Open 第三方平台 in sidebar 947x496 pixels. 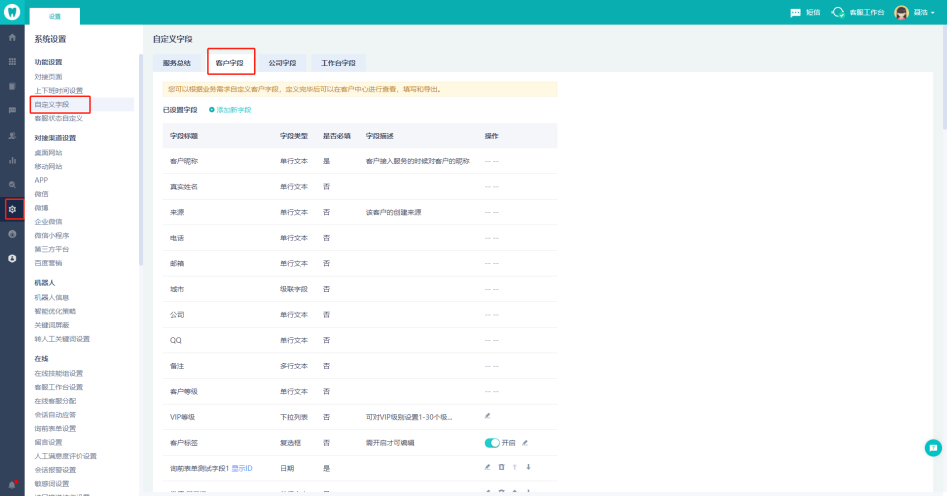(52, 249)
